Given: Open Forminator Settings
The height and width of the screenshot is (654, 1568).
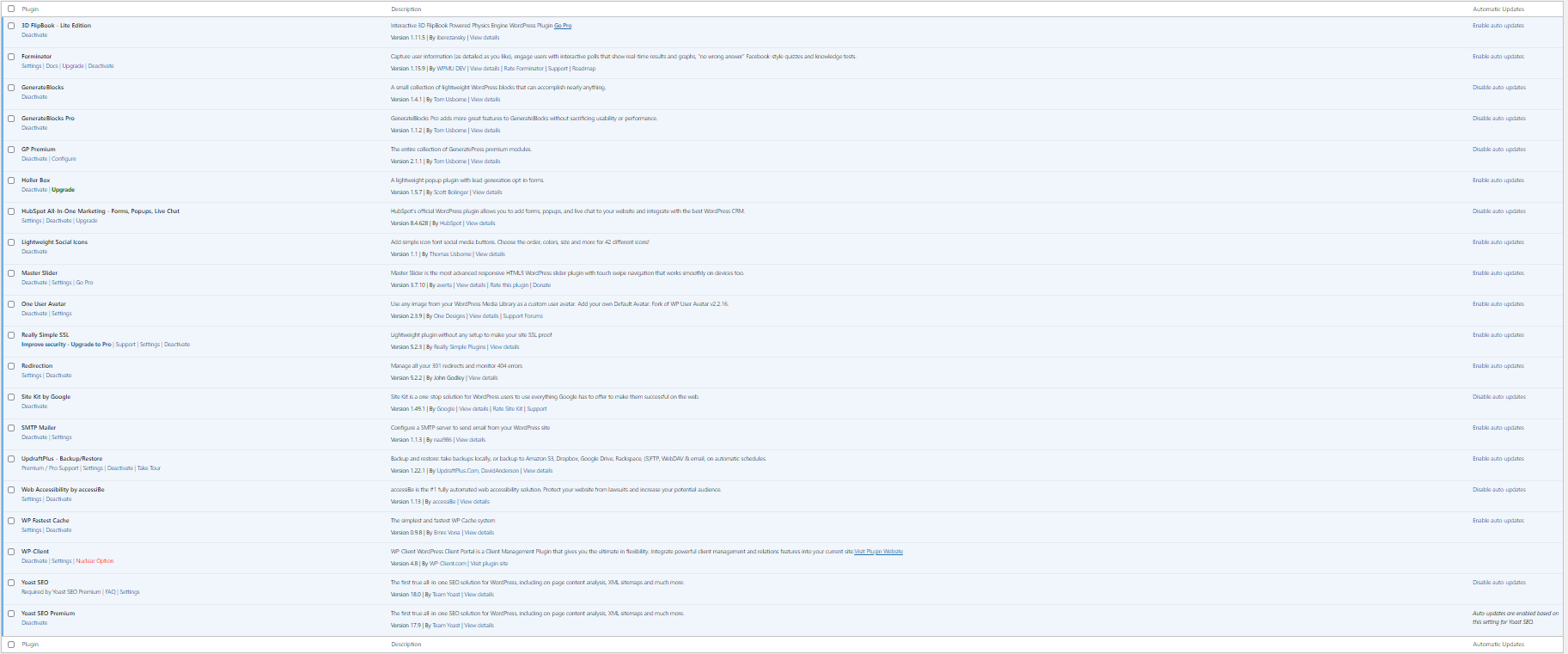Looking at the screenshot, I should pyautogui.click(x=31, y=66).
